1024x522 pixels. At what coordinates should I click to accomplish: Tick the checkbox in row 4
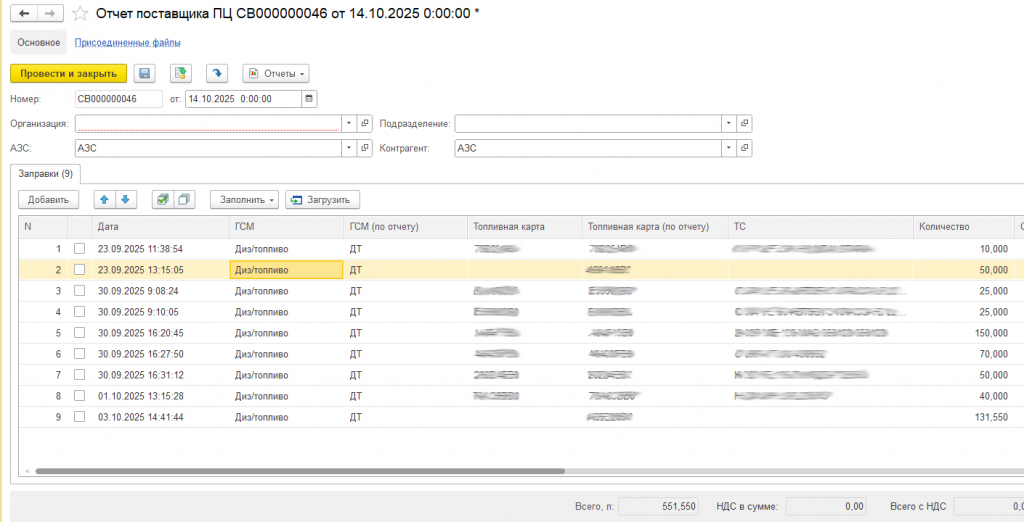79,312
